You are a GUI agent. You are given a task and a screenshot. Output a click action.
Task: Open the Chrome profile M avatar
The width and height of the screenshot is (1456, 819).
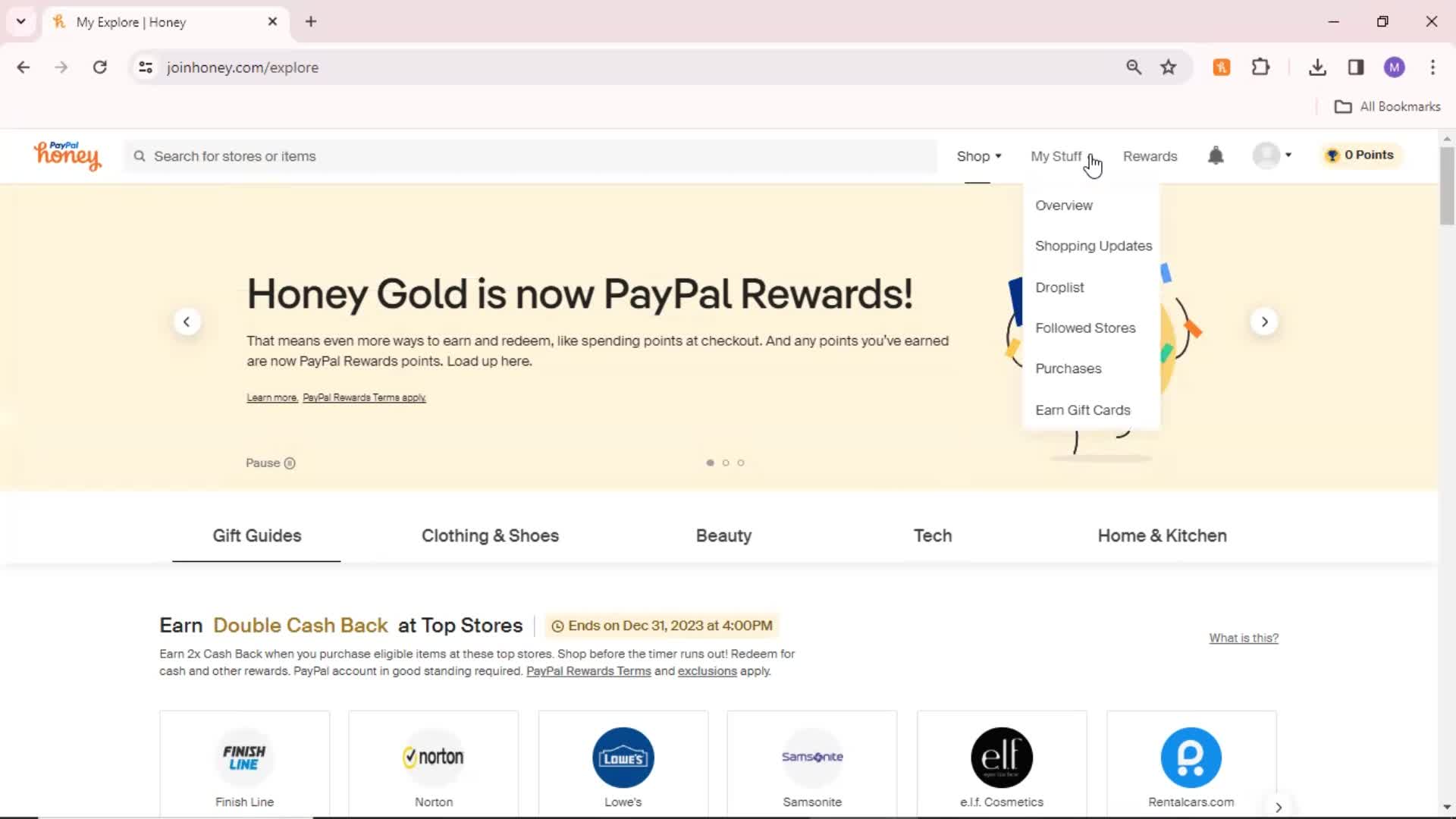click(1394, 67)
